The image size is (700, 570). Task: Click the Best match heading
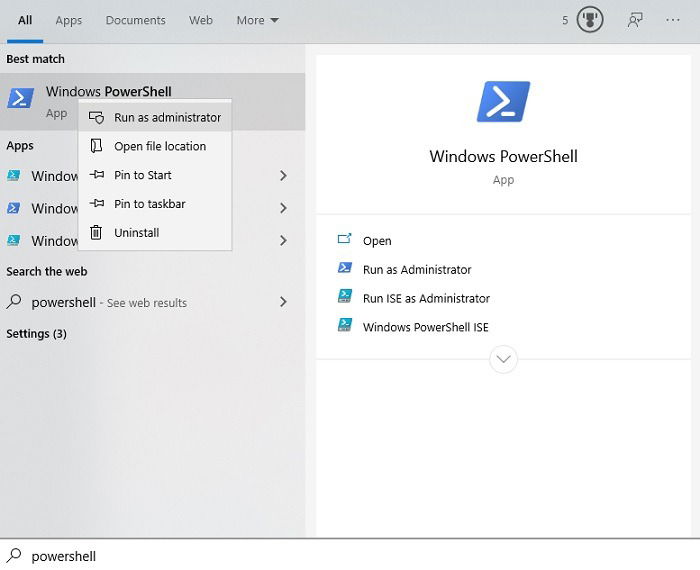[35, 59]
